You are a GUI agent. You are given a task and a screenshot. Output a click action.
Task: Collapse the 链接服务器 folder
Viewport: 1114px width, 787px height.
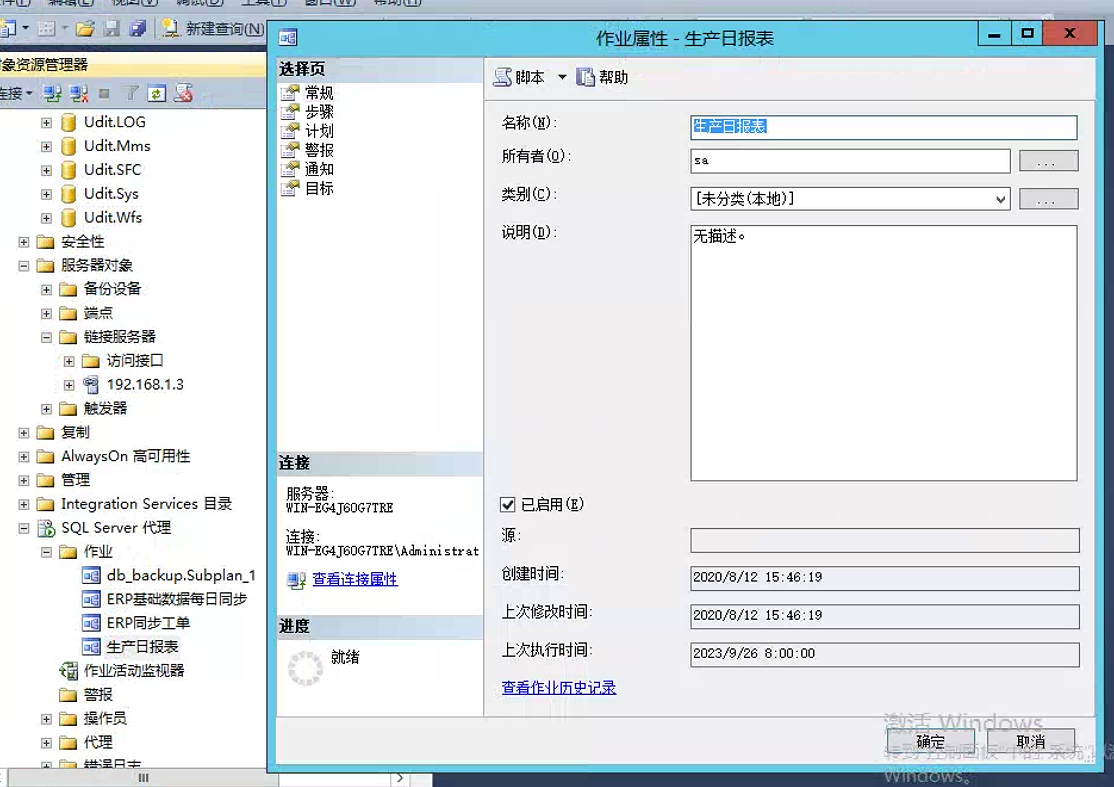[46, 337]
